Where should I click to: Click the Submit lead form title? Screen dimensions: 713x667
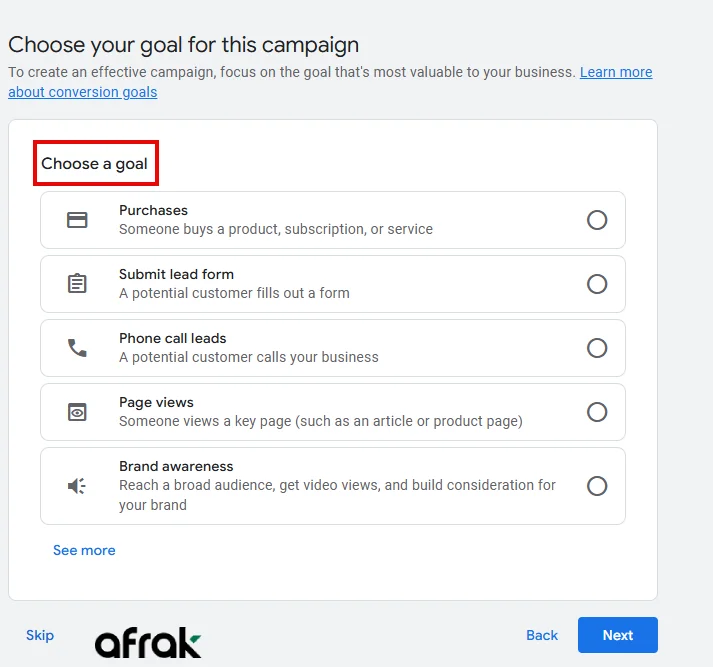click(176, 274)
